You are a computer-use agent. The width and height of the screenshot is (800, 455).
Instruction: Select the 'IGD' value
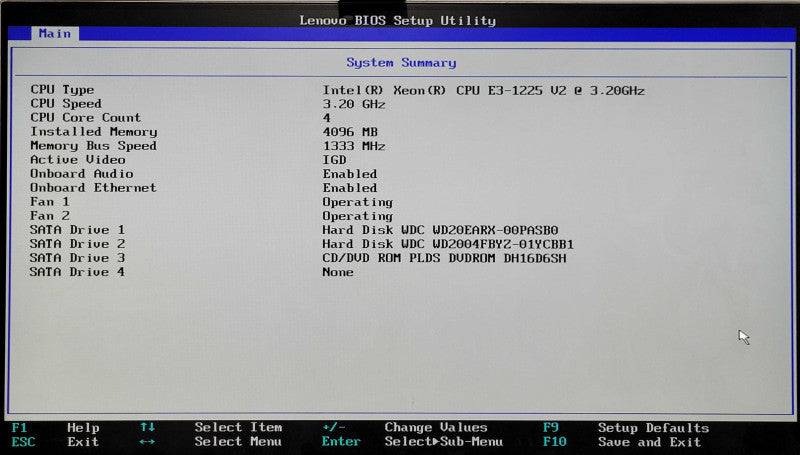[x=334, y=160]
